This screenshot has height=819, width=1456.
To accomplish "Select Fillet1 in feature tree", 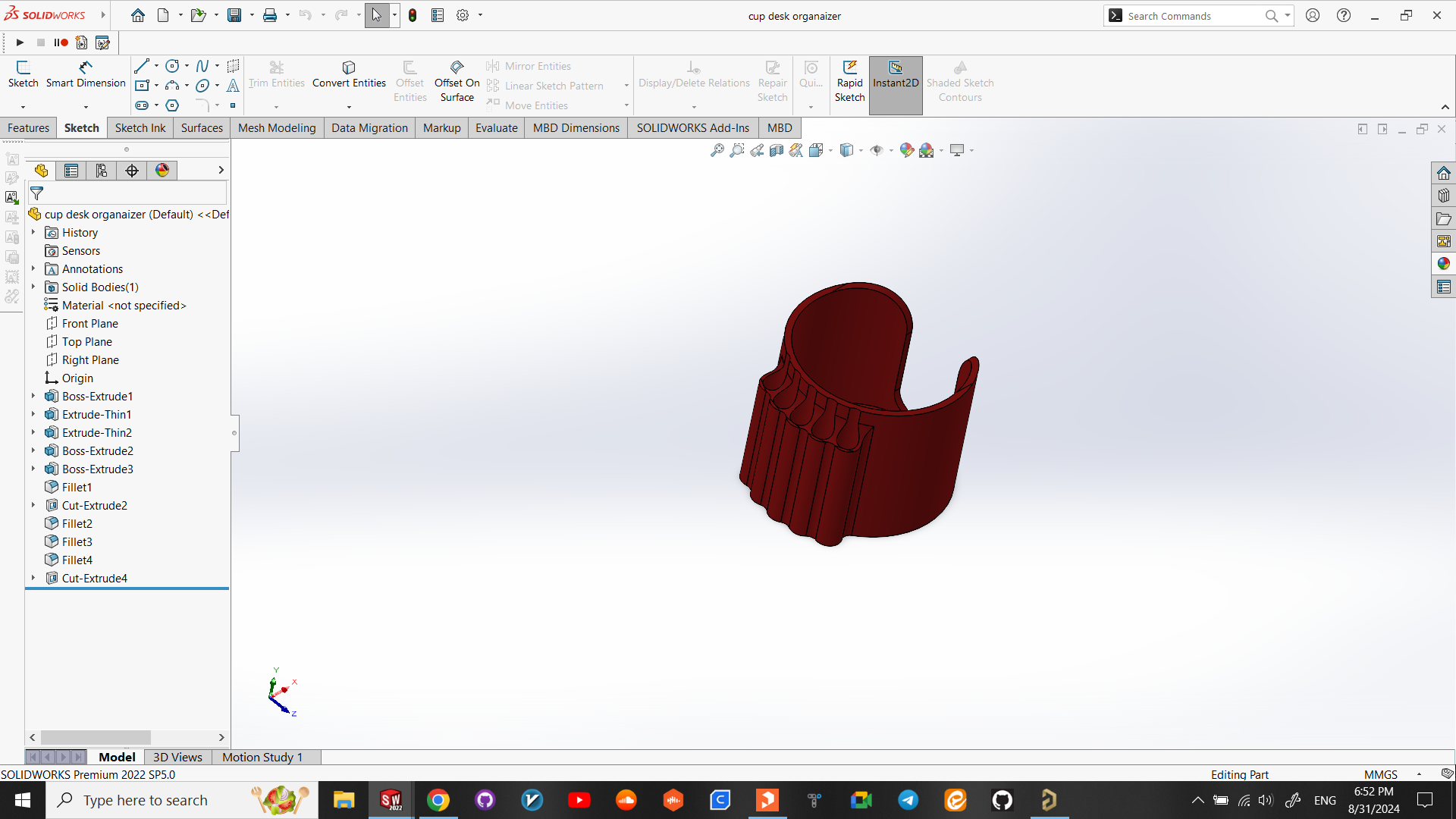I will tap(77, 487).
